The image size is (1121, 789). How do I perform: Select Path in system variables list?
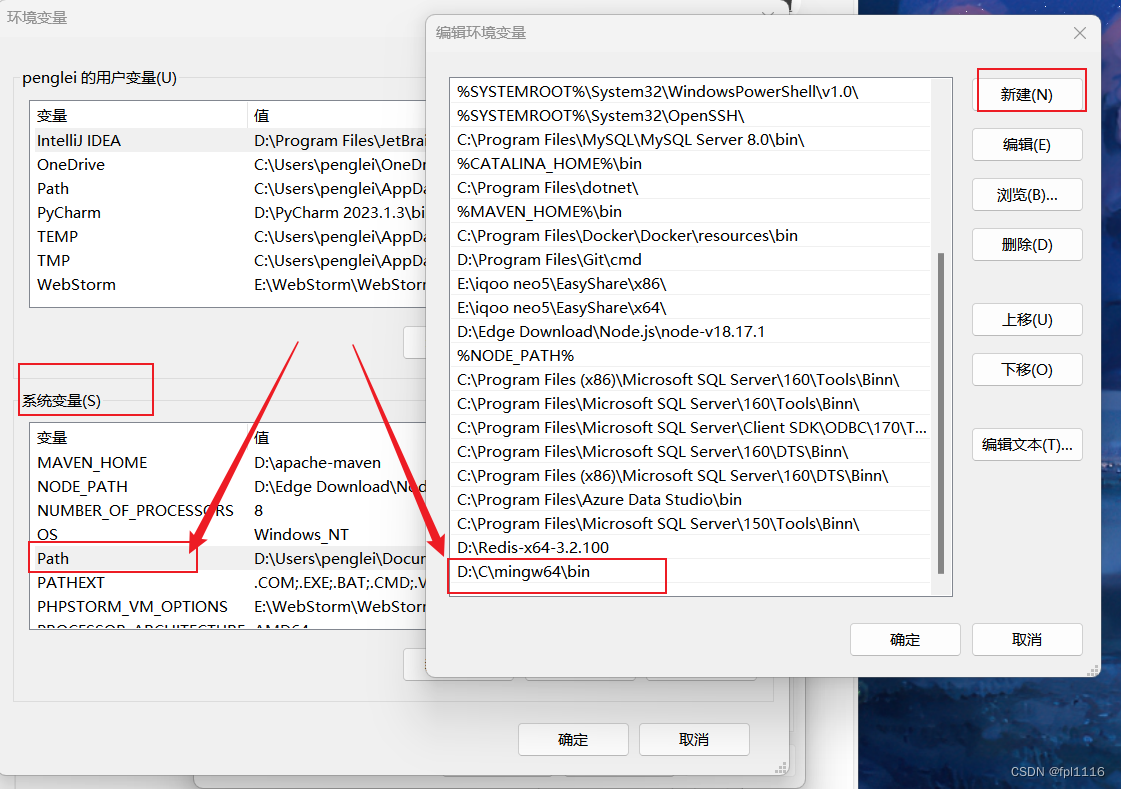pyautogui.click(x=231, y=559)
